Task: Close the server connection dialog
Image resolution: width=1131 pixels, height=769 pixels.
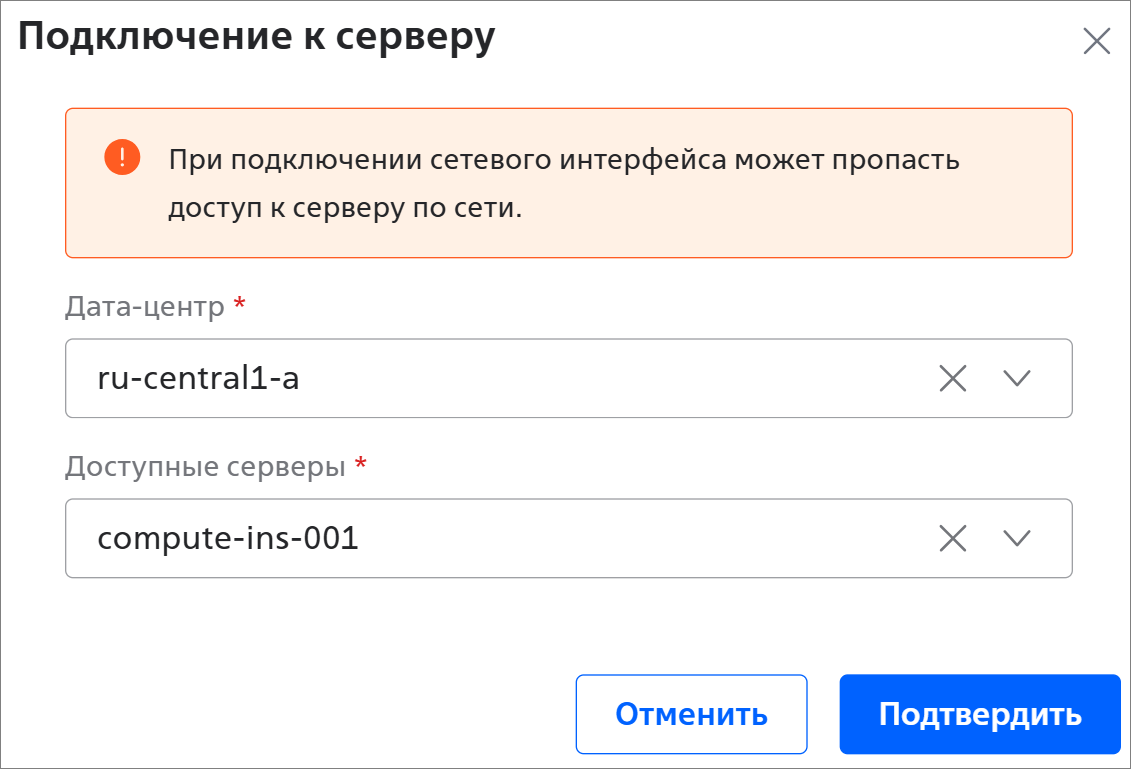Action: click(x=1096, y=41)
